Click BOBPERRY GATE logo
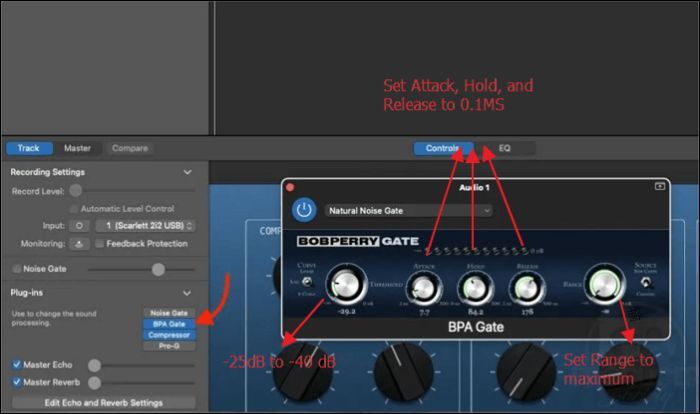This screenshot has height=414, width=700. [x=358, y=241]
